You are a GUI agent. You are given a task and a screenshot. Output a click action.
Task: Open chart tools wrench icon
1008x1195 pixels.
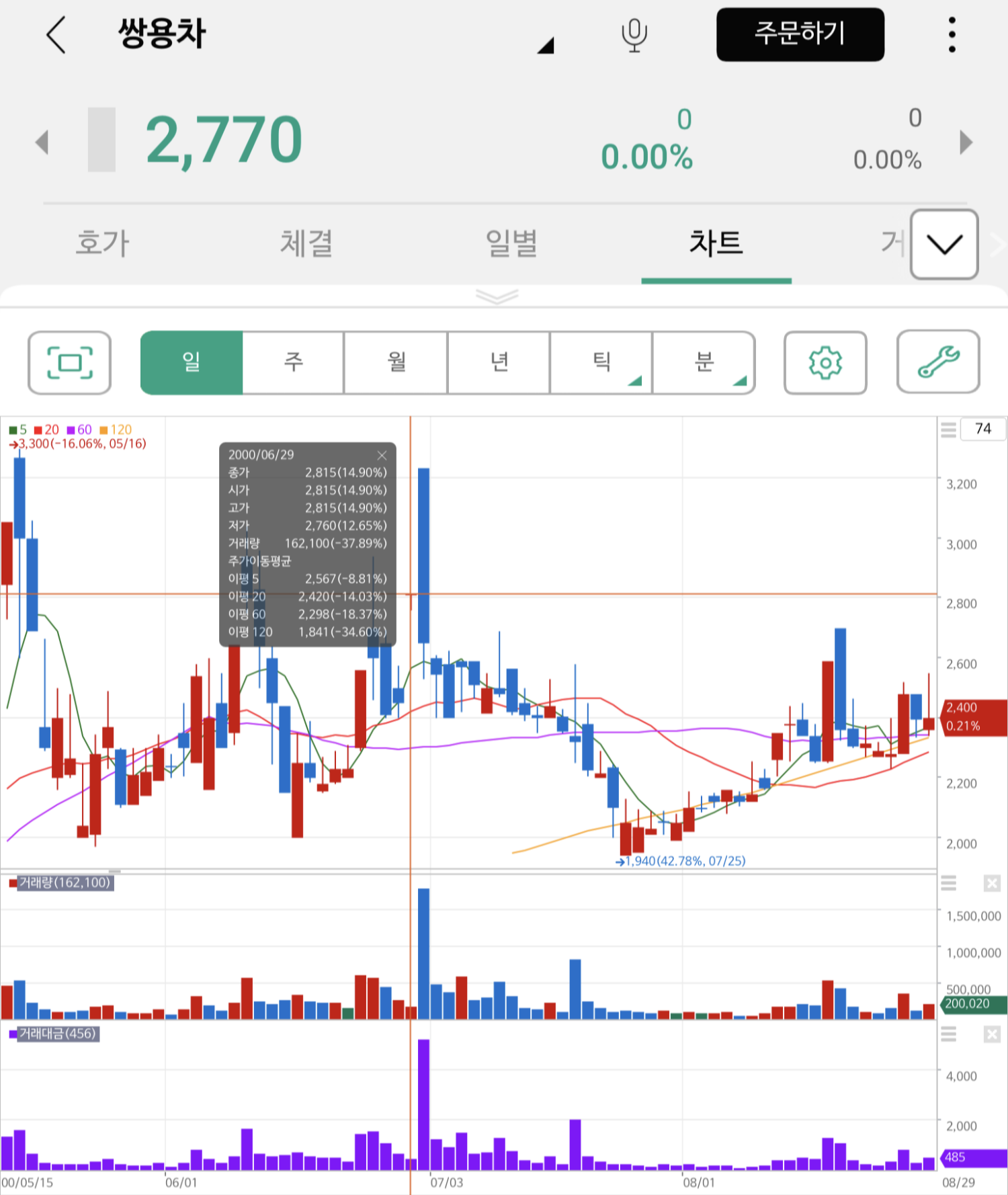pos(938,362)
